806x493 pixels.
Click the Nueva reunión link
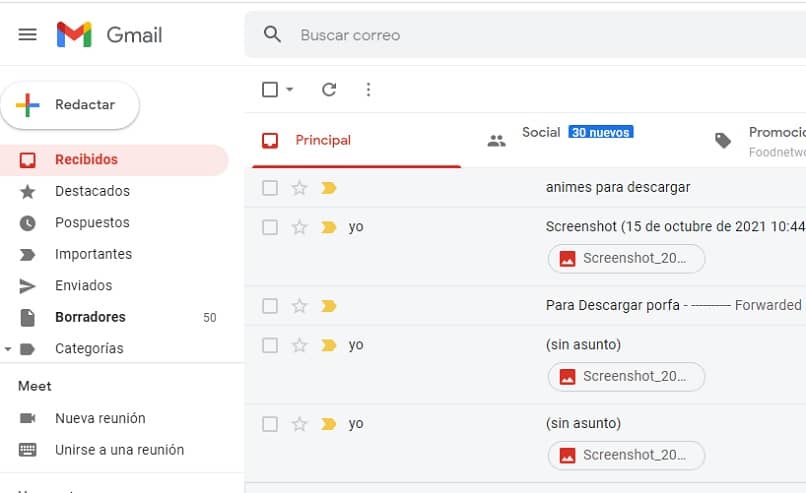100,418
